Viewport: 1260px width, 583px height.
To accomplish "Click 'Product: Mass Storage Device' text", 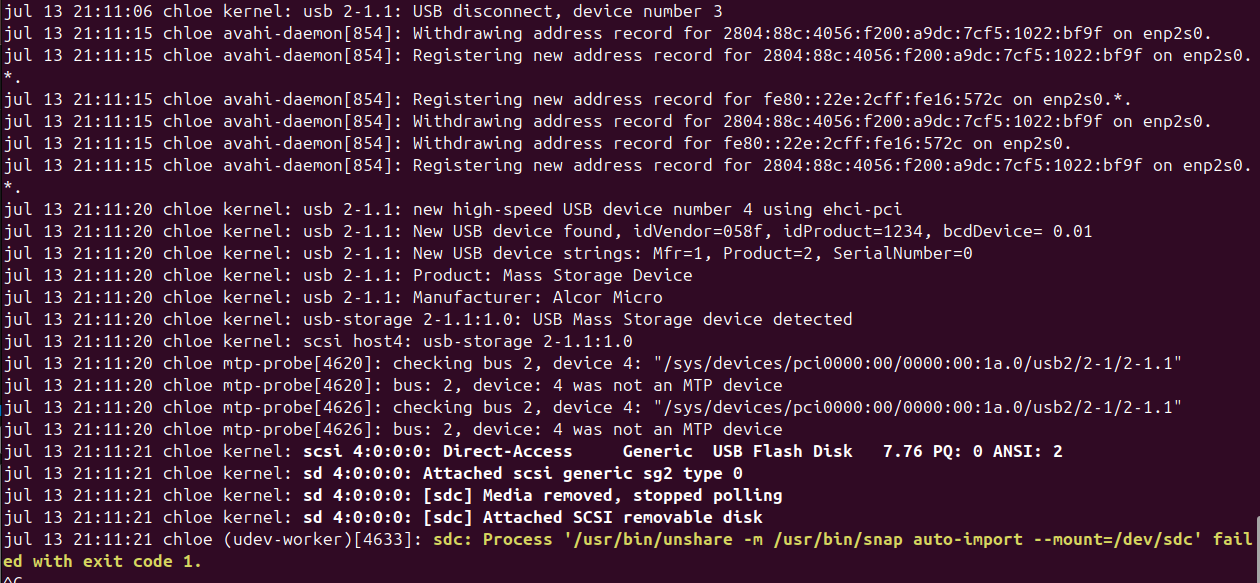I will pyautogui.click(x=552, y=276).
